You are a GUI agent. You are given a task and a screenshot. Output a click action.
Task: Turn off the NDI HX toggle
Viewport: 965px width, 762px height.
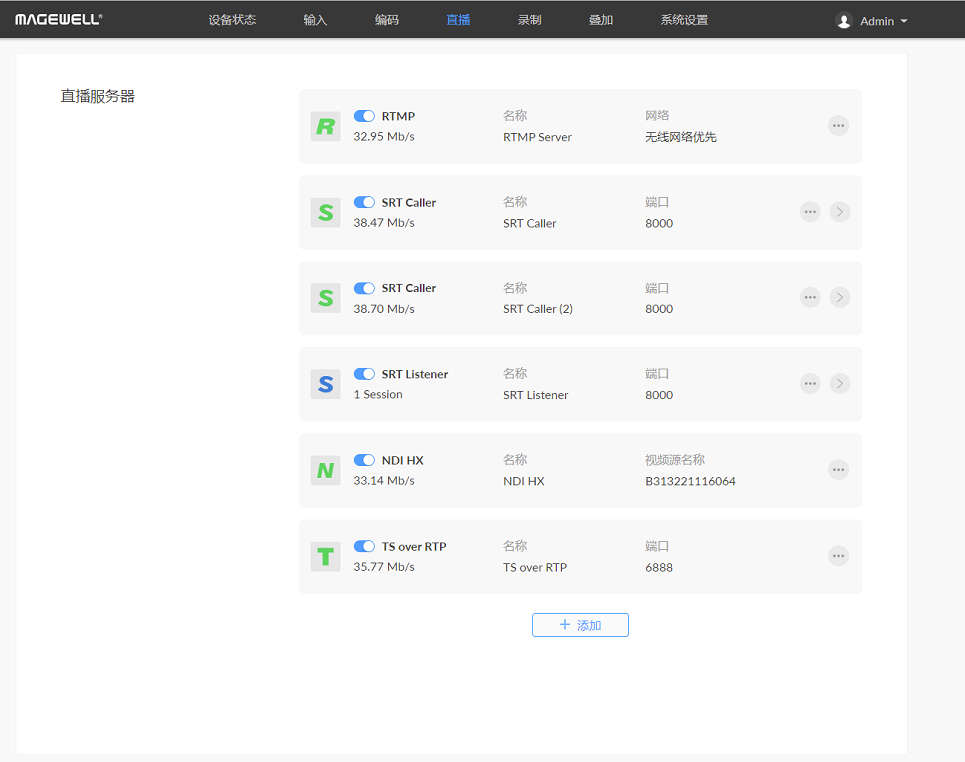pyautogui.click(x=364, y=460)
